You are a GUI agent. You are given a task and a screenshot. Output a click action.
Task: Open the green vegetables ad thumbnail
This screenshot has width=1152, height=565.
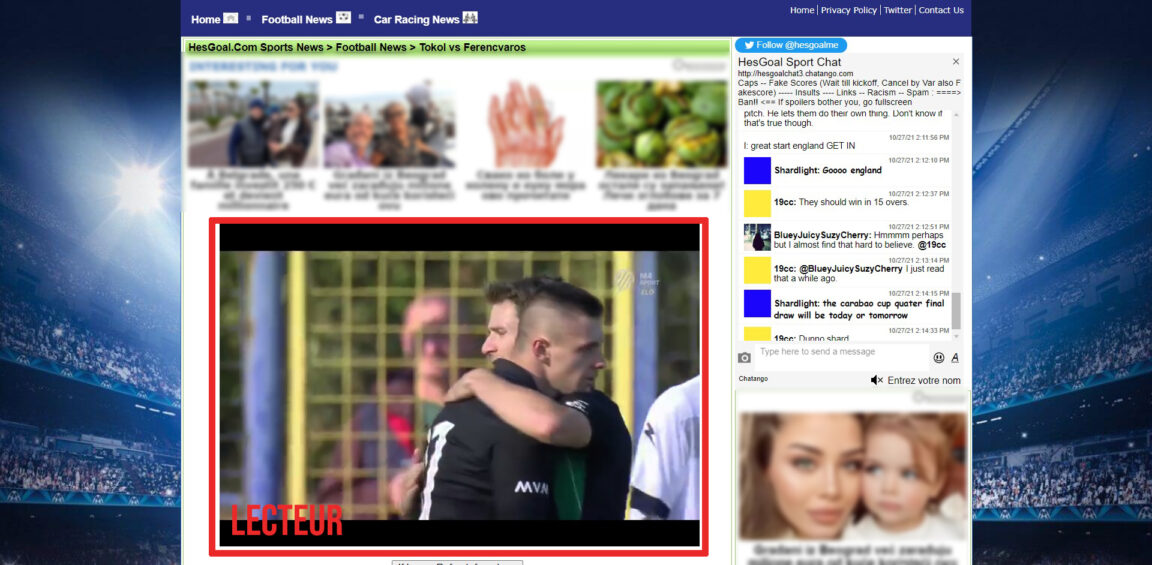[661, 124]
